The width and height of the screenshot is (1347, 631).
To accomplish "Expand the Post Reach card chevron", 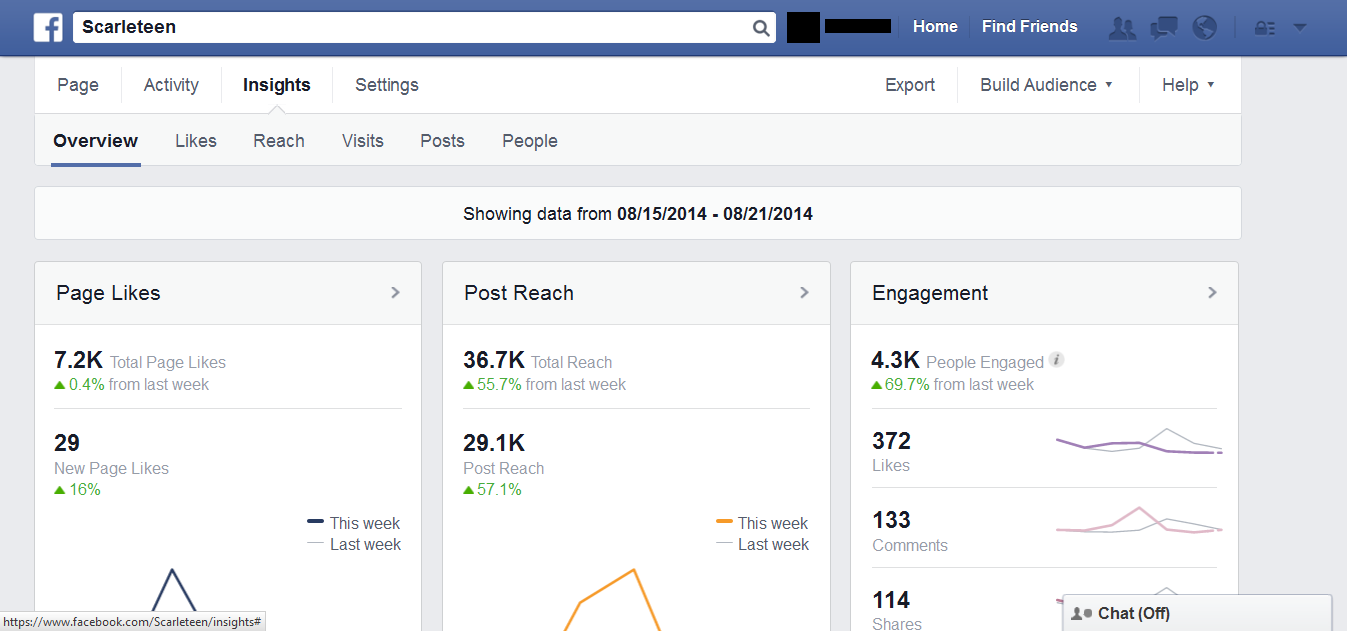I will pos(804,293).
